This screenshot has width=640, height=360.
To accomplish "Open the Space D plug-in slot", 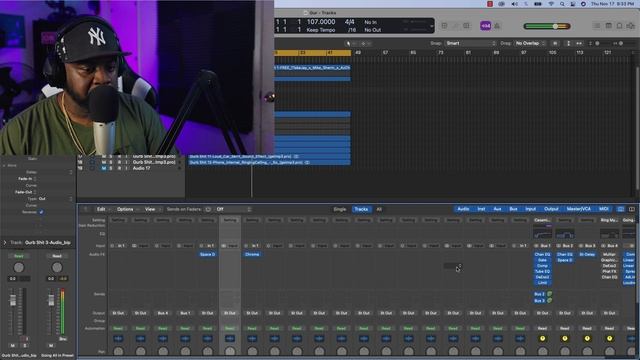I will click(207, 254).
